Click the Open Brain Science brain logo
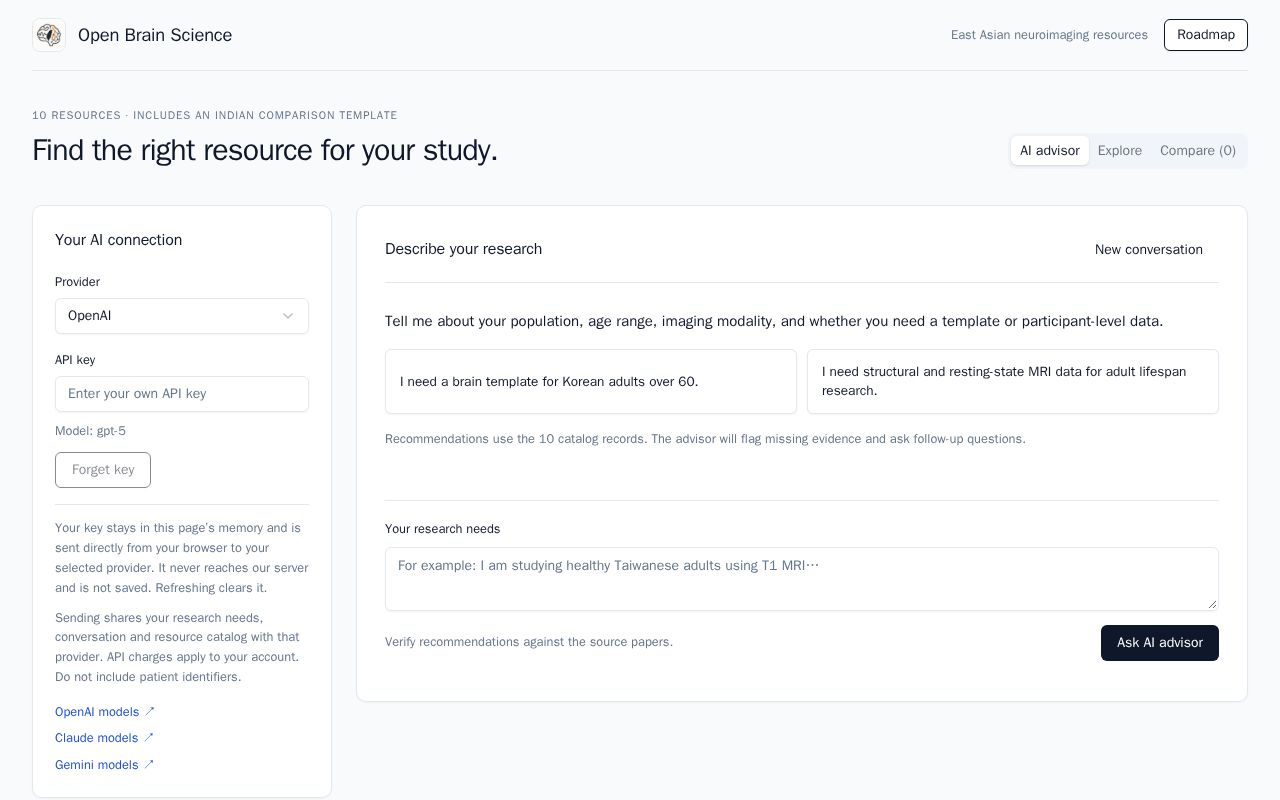1280x800 pixels. 49,35
